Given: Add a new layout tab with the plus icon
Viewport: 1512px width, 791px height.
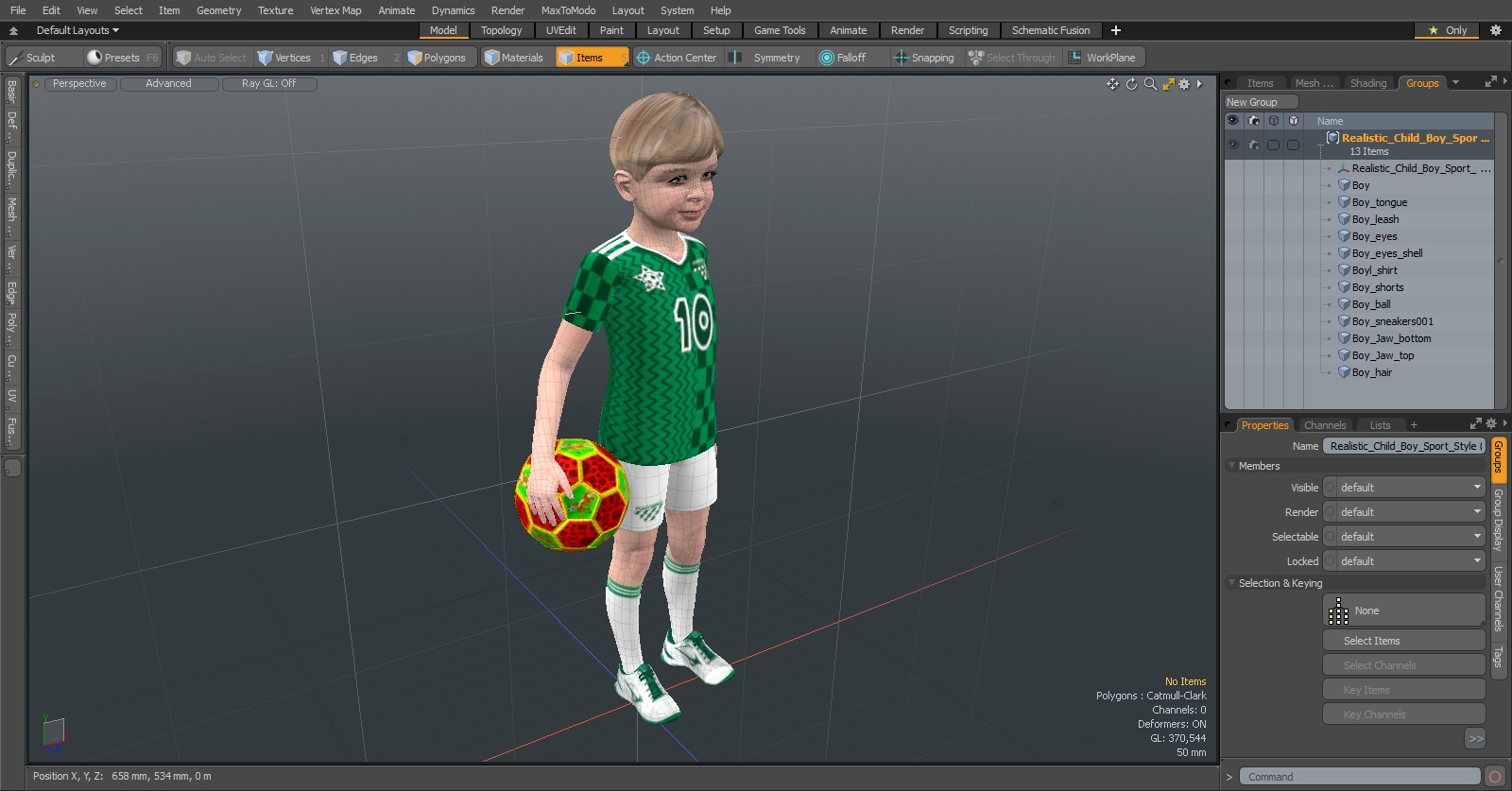Looking at the screenshot, I should pos(1116,30).
